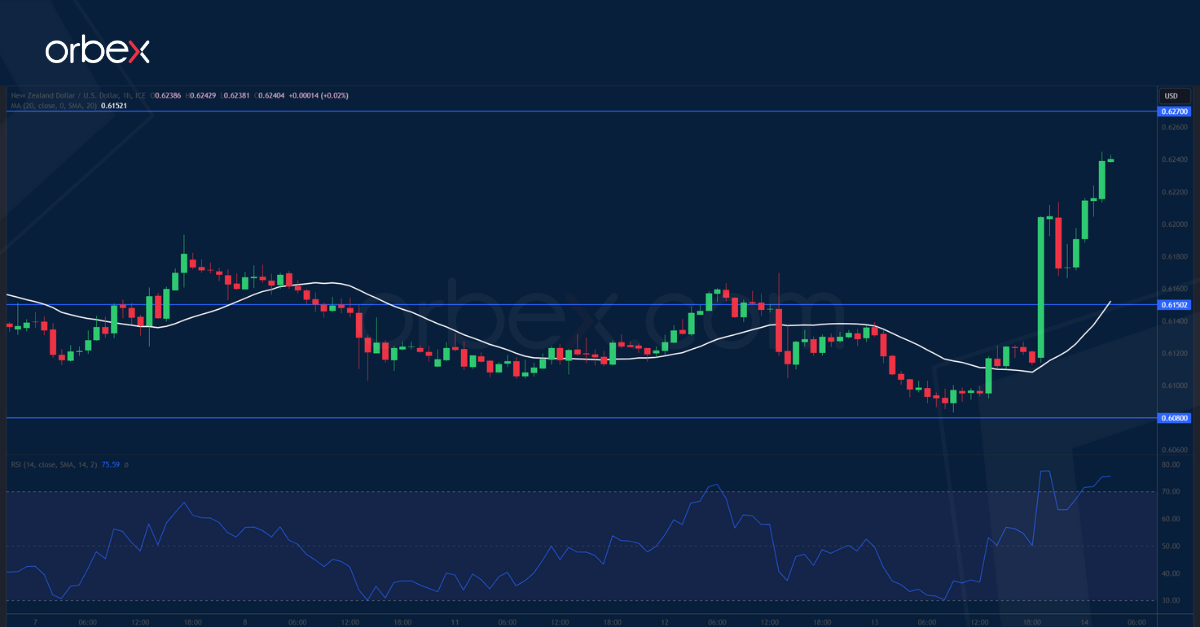Click the 0.61502 price level label
1200x627 pixels.
pyautogui.click(x=1174, y=304)
